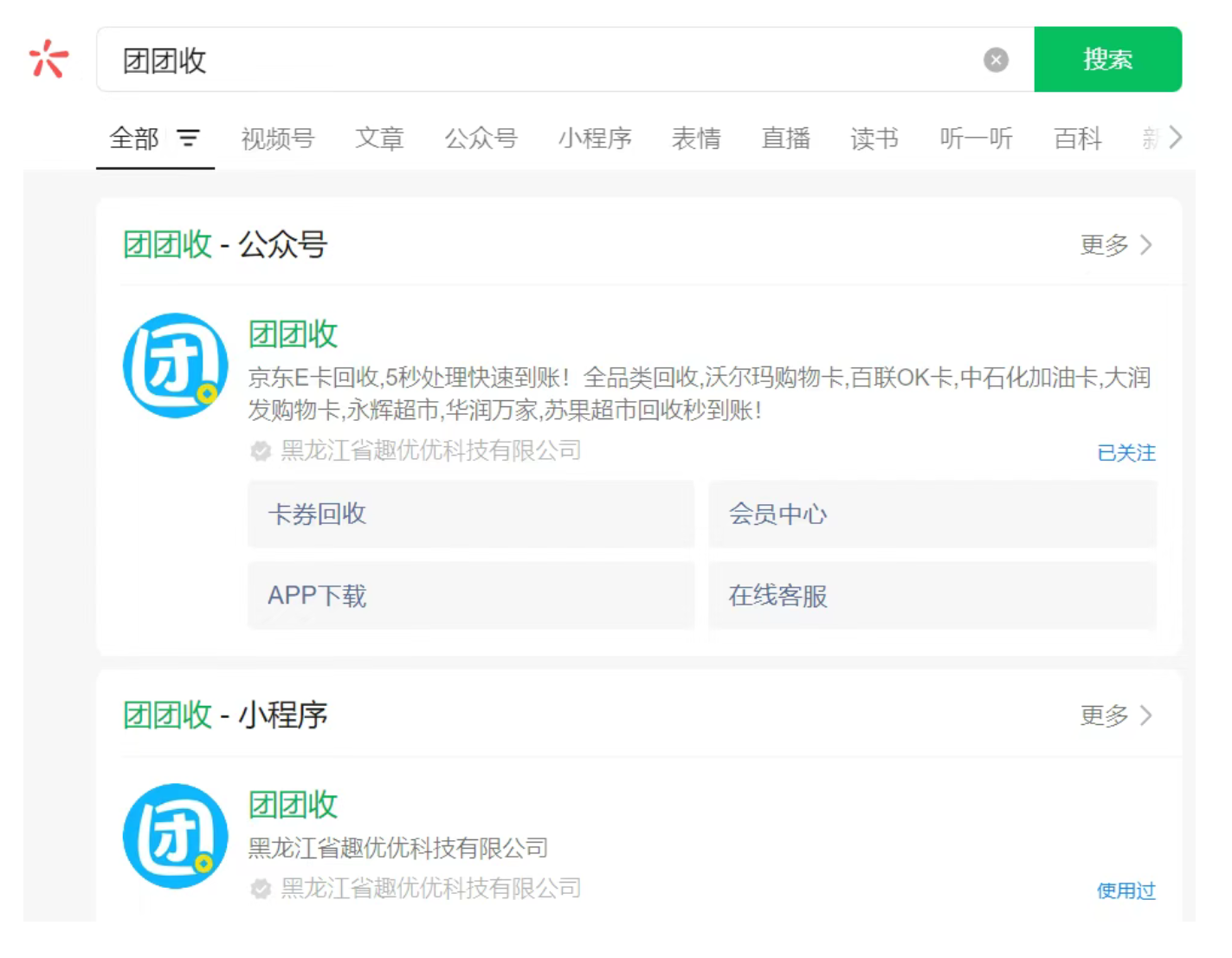
Task: Click the green 搜索 button
Action: click(1107, 59)
